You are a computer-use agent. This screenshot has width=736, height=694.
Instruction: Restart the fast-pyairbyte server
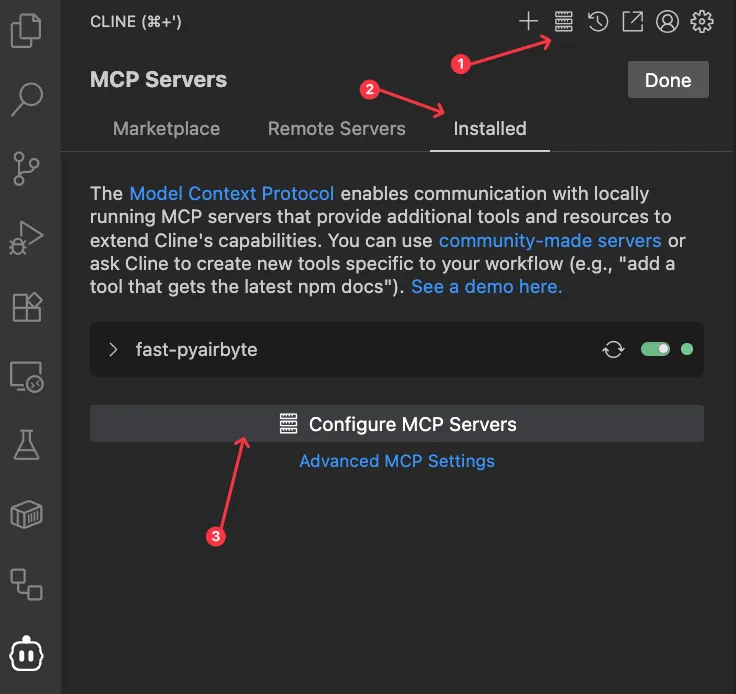613,350
